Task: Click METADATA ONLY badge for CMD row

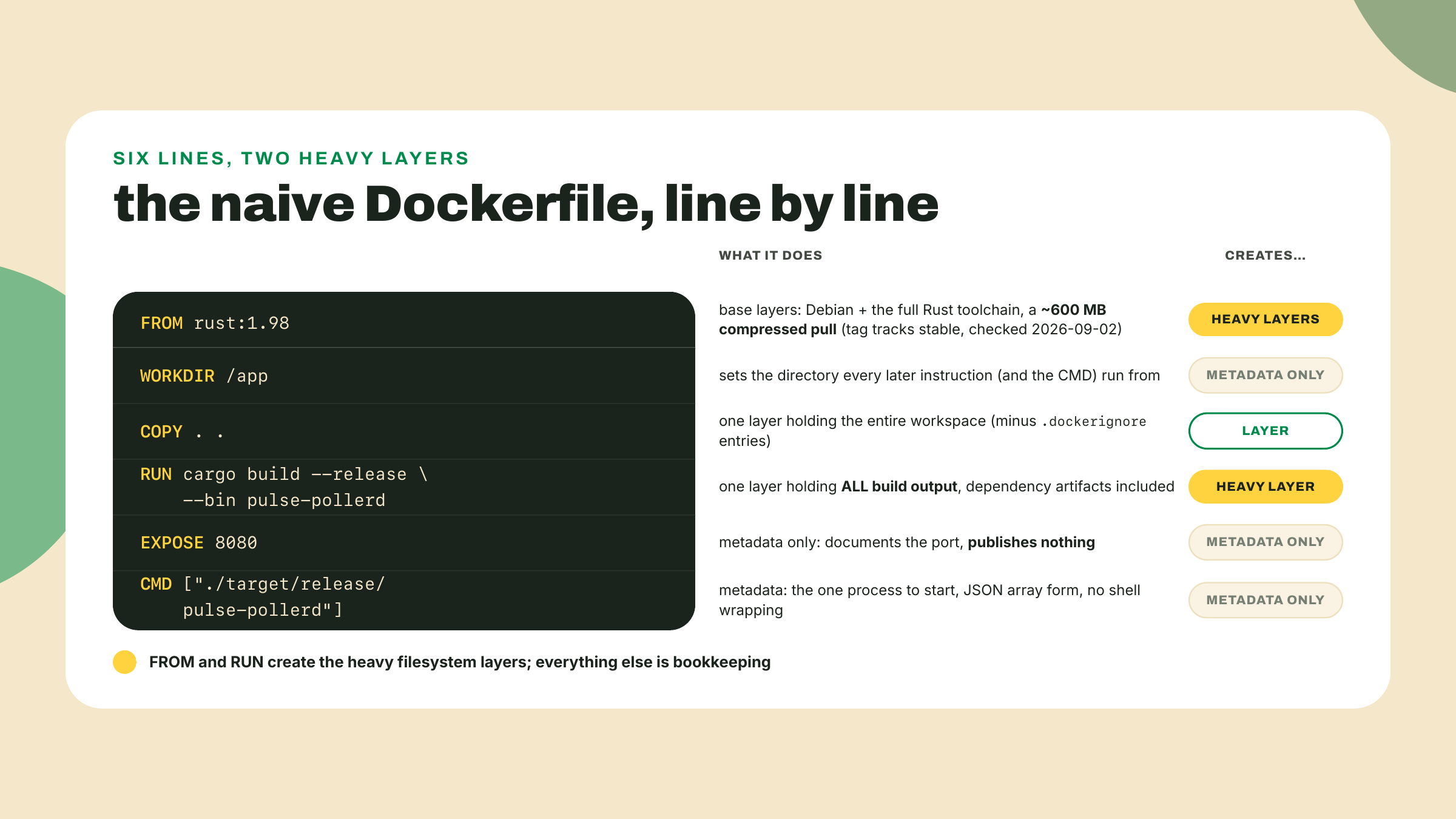Action: 1265,600
